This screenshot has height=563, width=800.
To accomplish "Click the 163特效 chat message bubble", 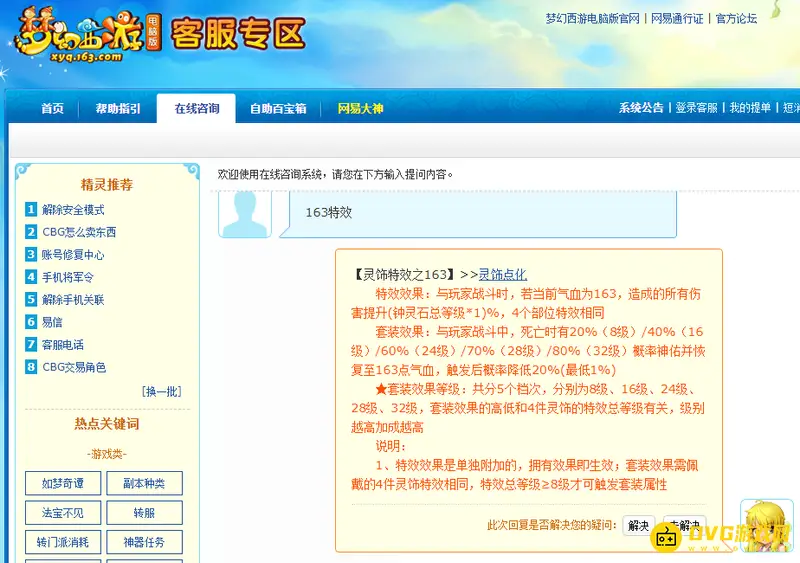I will coord(478,214).
